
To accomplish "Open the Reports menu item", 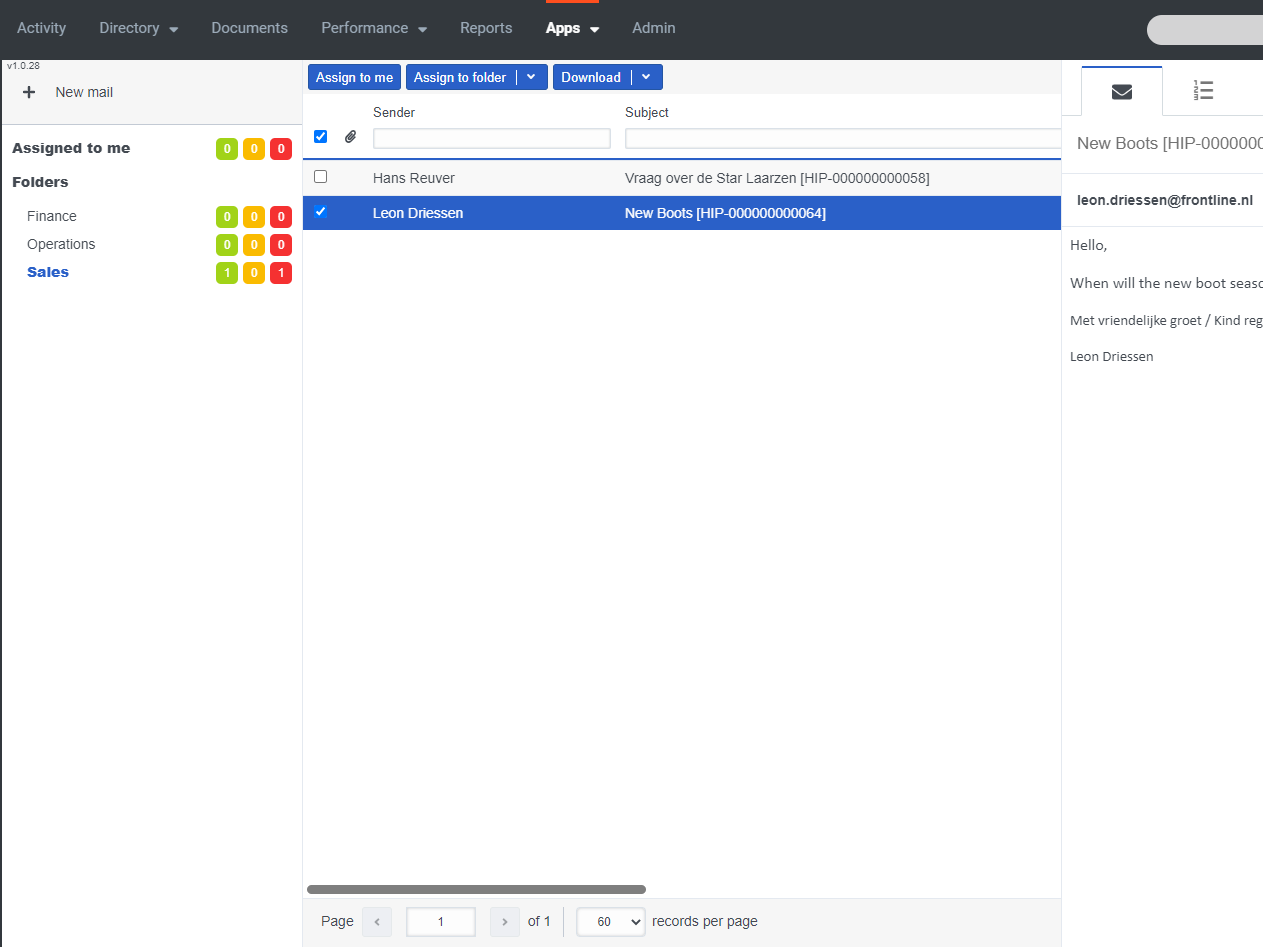I will pos(486,28).
